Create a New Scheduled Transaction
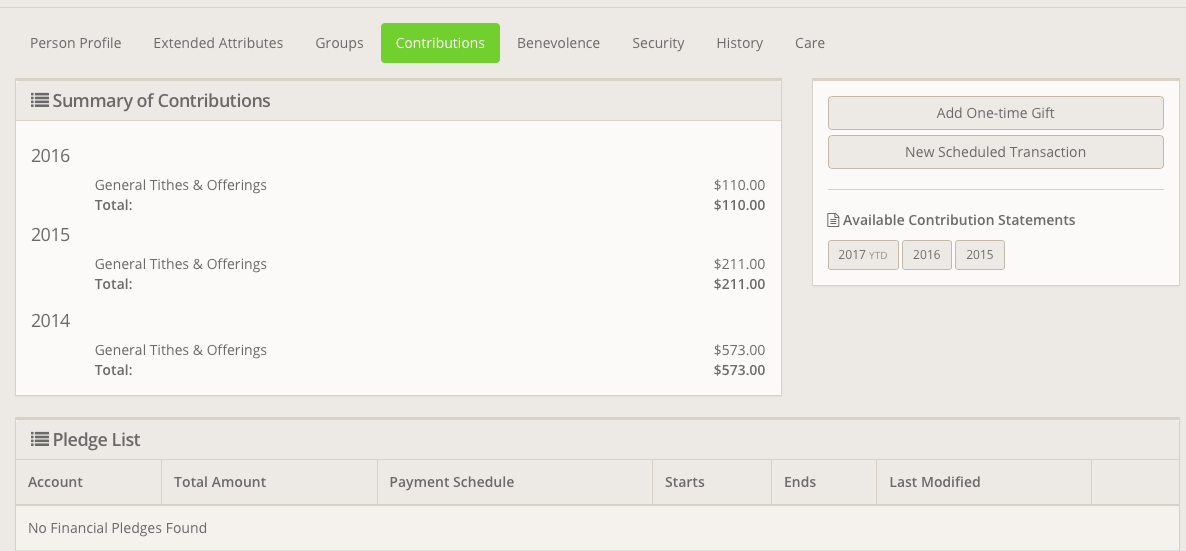 pyautogui.click(x=995, y=152)
